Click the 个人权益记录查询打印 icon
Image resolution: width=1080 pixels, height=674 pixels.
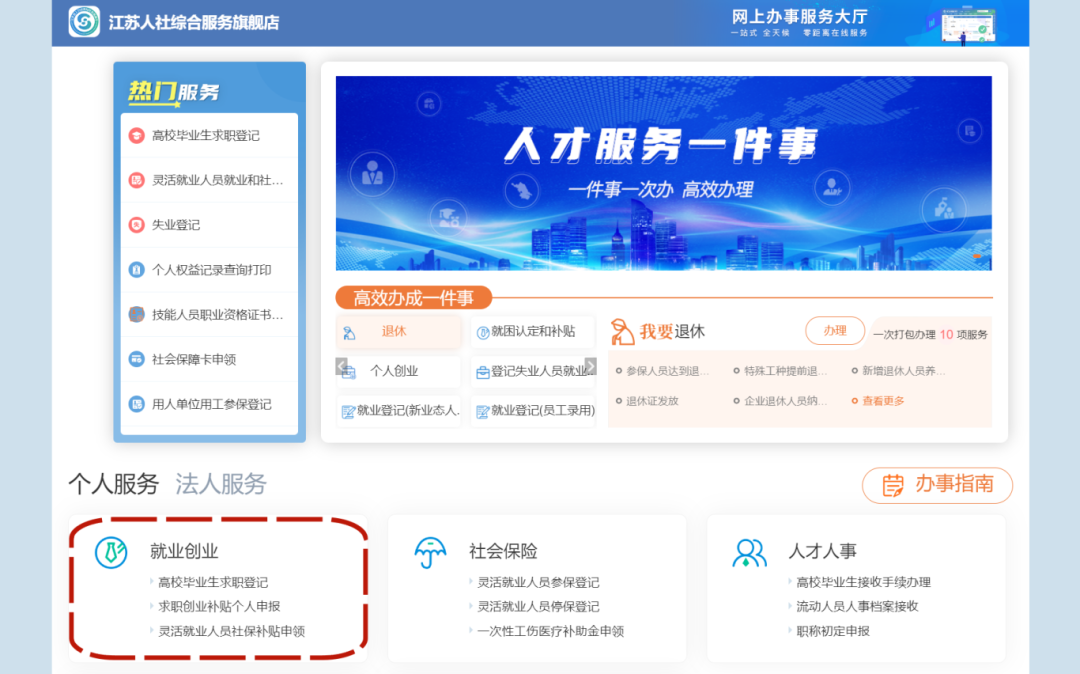(138, 269)
